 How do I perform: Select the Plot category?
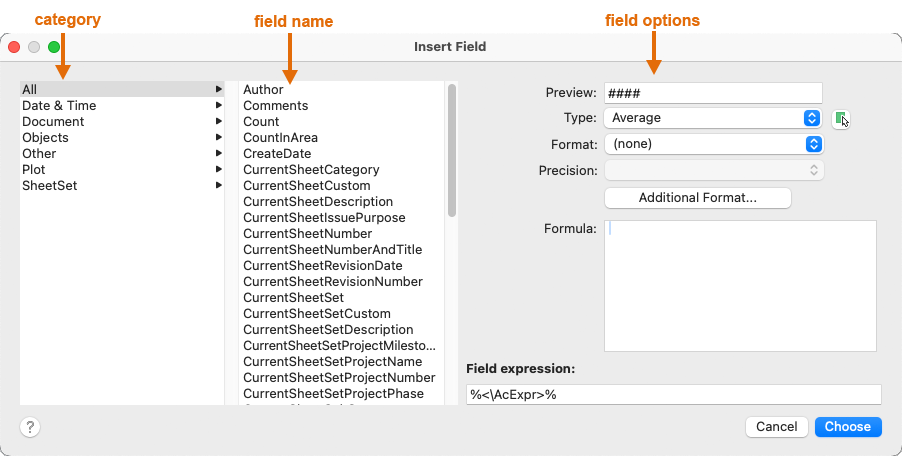34,170
